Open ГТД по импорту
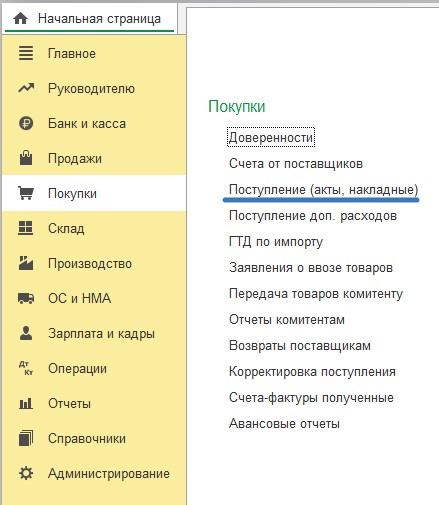Viewport: 439px width, 505px height. click(276, 242)
